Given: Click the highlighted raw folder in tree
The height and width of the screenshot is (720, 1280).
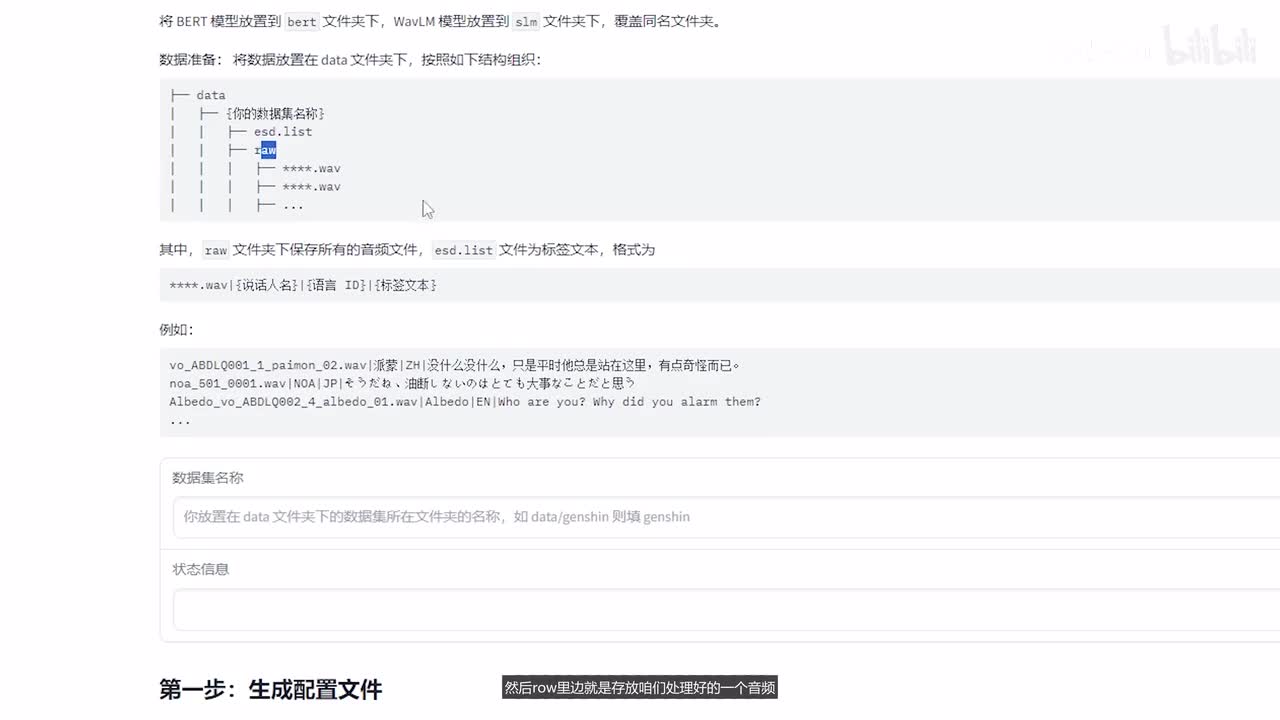Looking at the screenshot, I should click(267, 150).
